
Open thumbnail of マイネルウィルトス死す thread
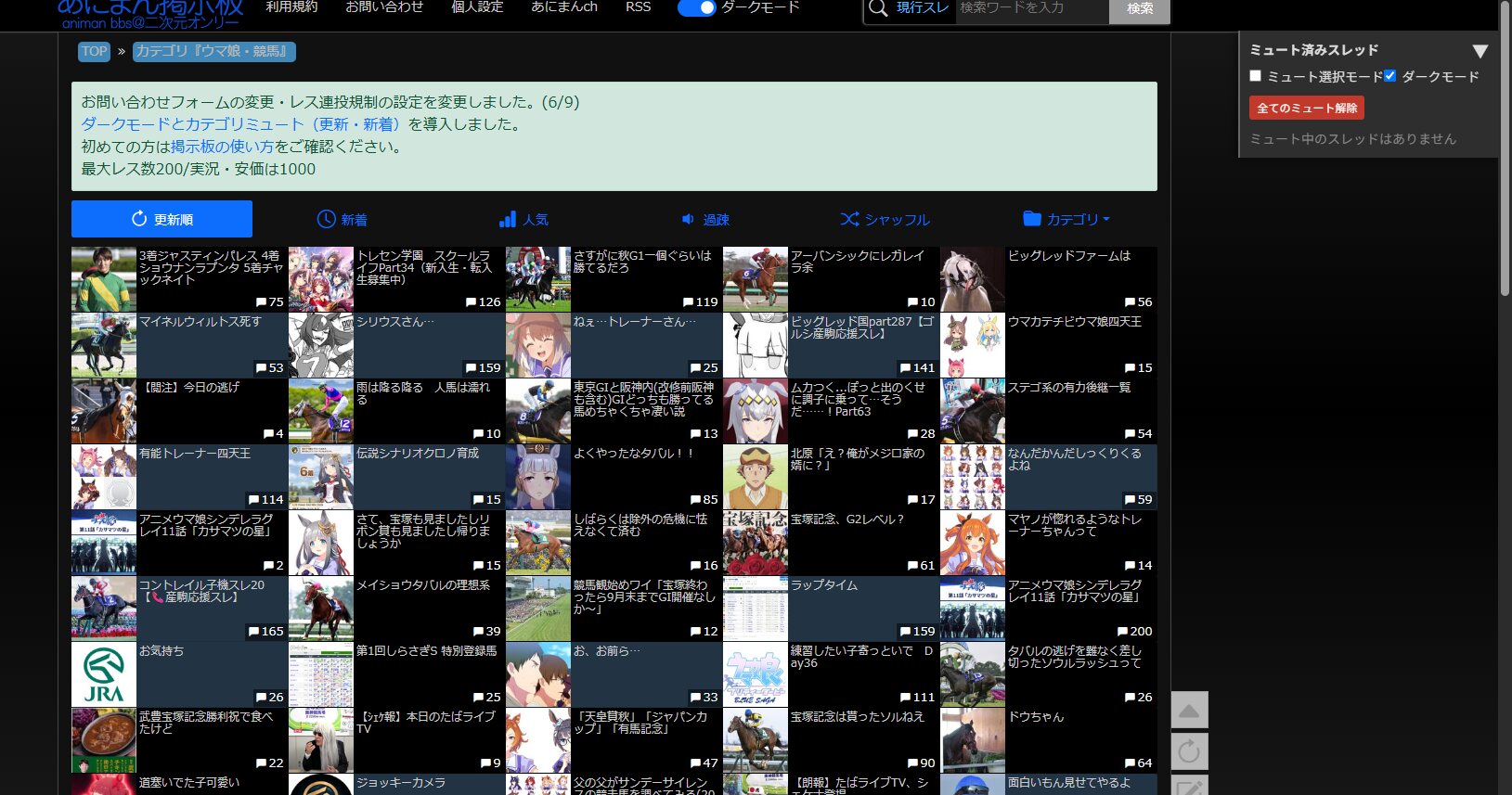104,345
